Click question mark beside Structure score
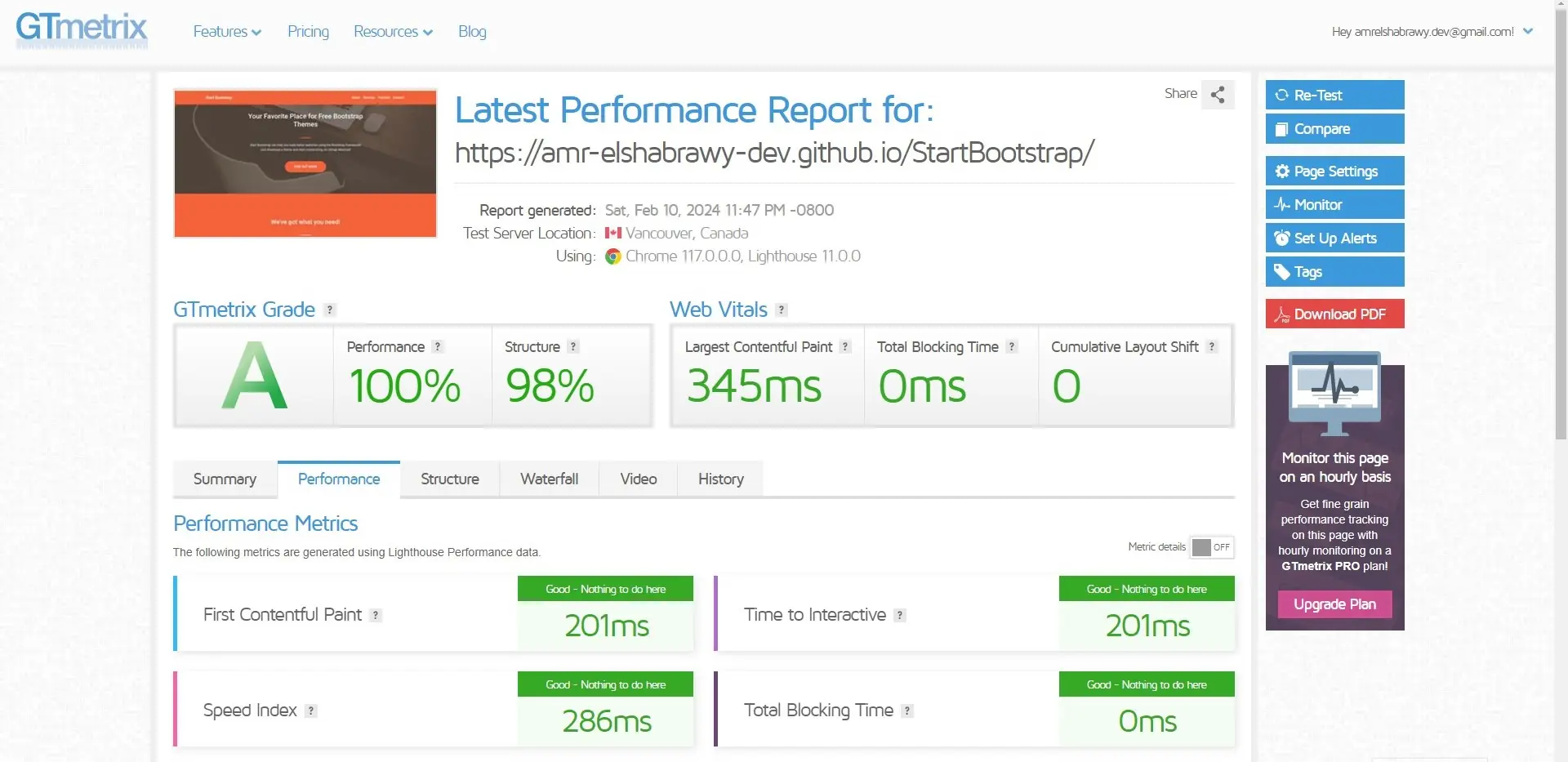Viewport: 1568px width, 762px height. click(x=573, y=346)
